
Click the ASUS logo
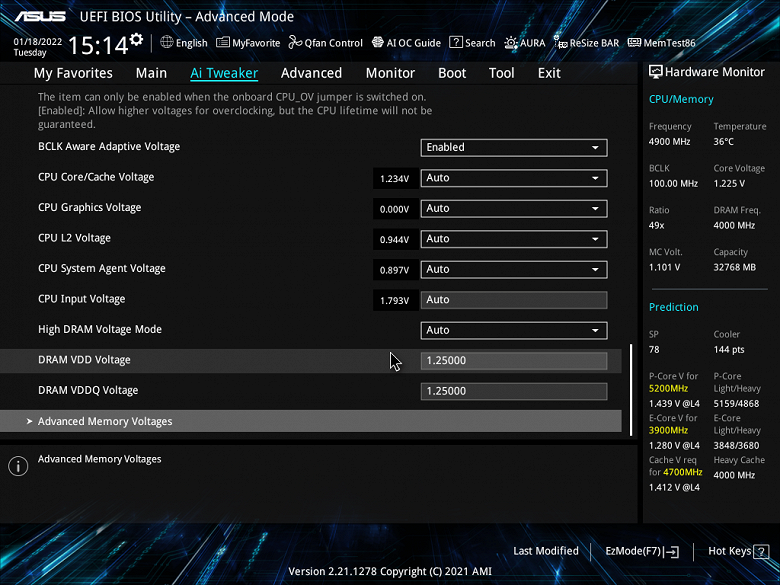[40, 16]
